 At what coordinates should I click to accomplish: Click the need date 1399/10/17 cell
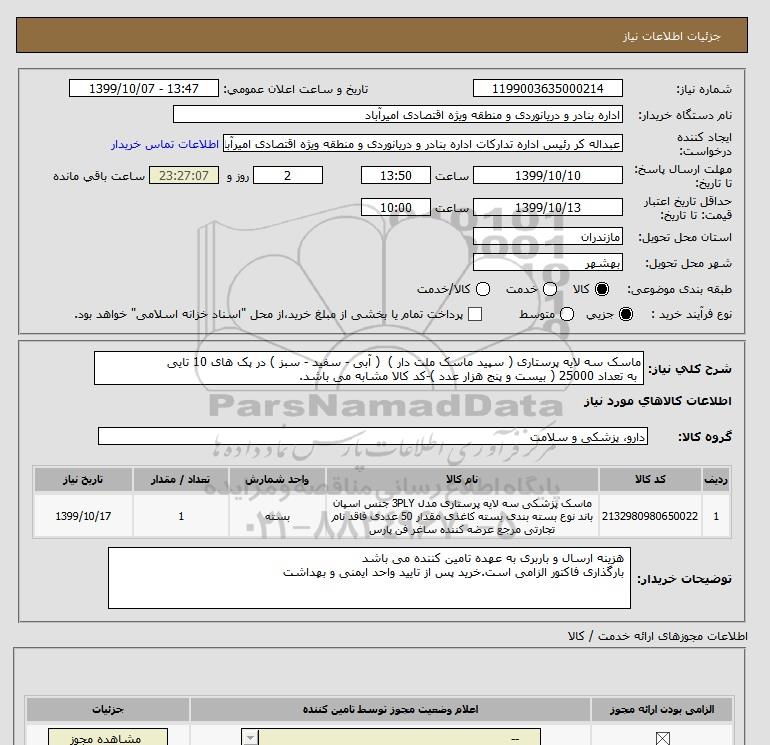click(83, 516)
